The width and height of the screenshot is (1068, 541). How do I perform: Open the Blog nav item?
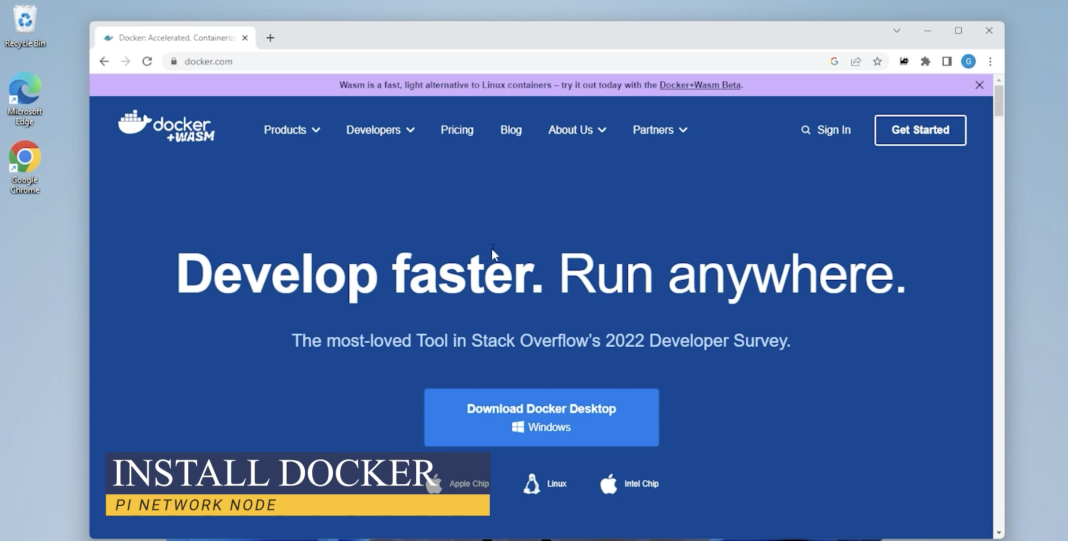coord(511,130)
